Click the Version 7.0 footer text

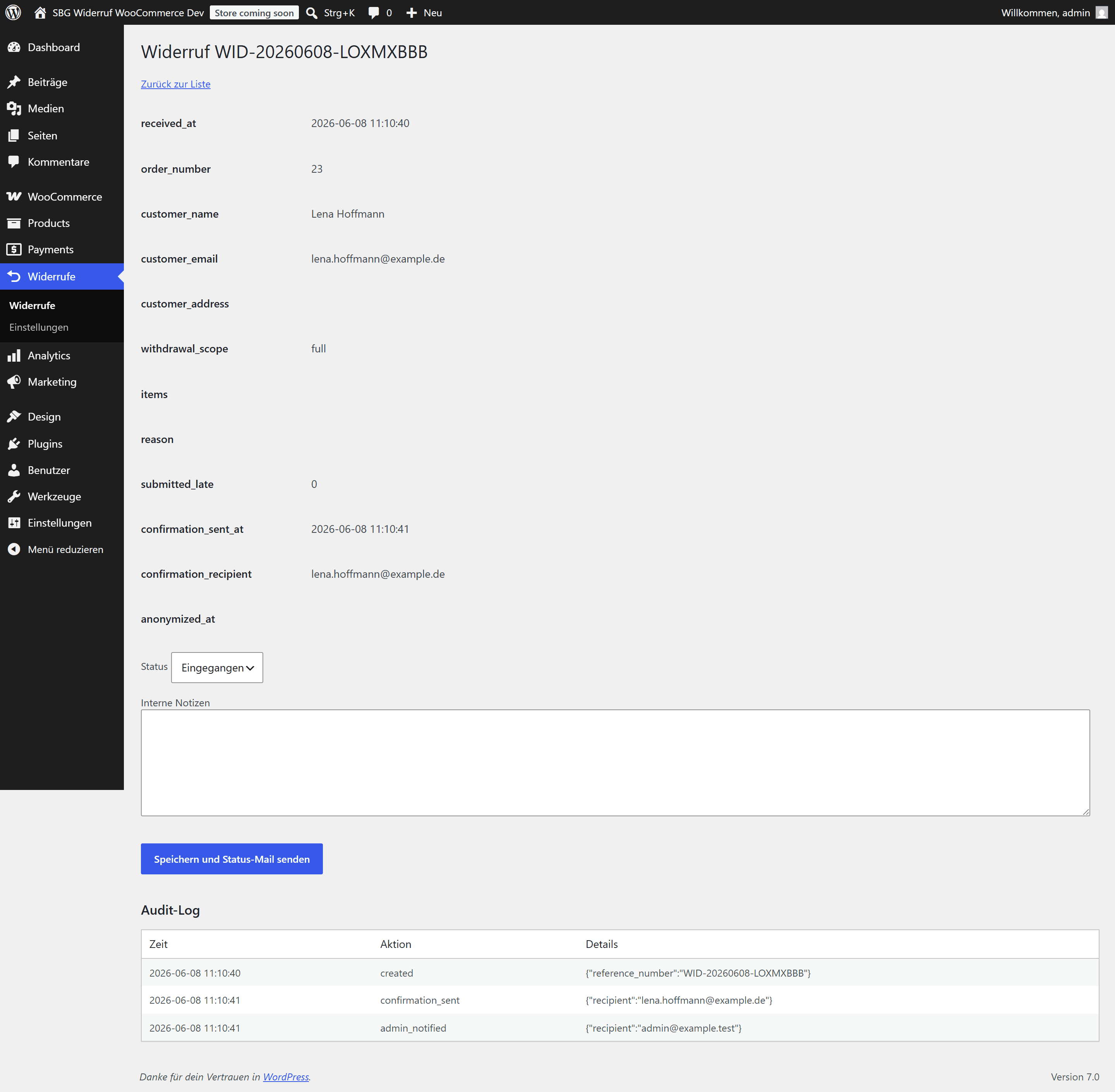click(1075, 1077)
